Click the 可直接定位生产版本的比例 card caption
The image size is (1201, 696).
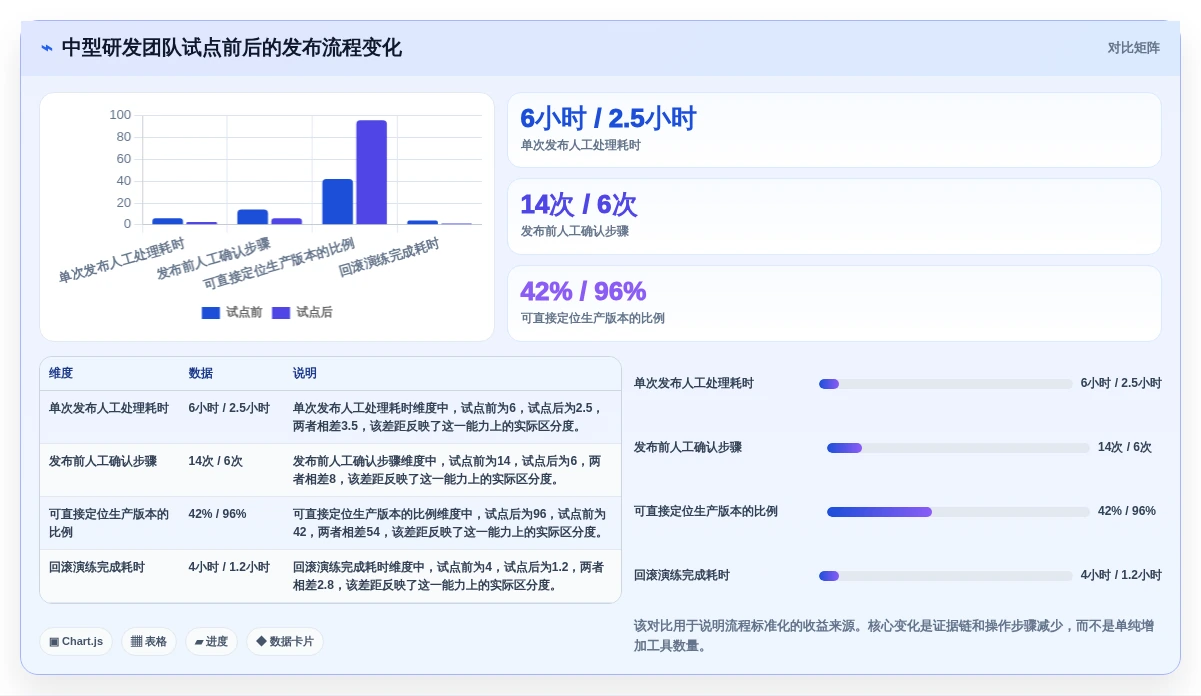[x=592, y=318]
